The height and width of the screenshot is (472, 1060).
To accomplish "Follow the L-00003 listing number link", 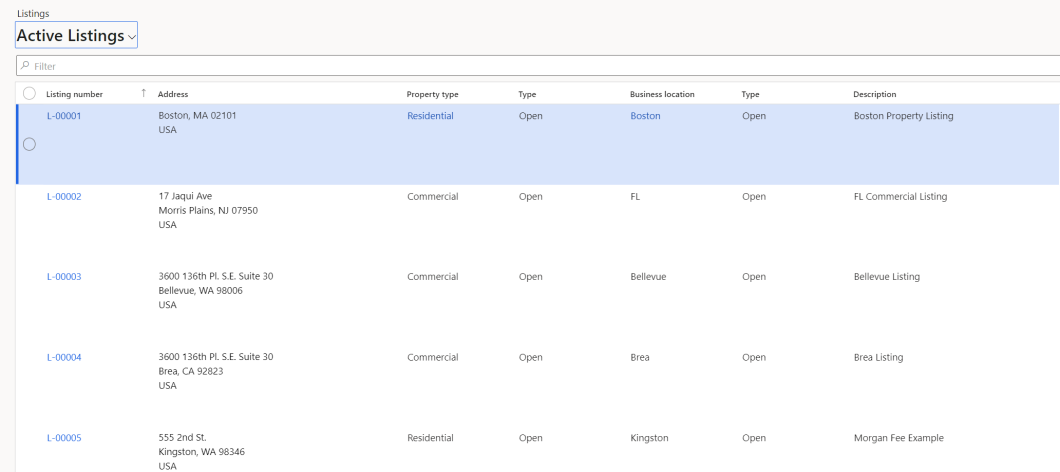I will click(x=64, y=277).
